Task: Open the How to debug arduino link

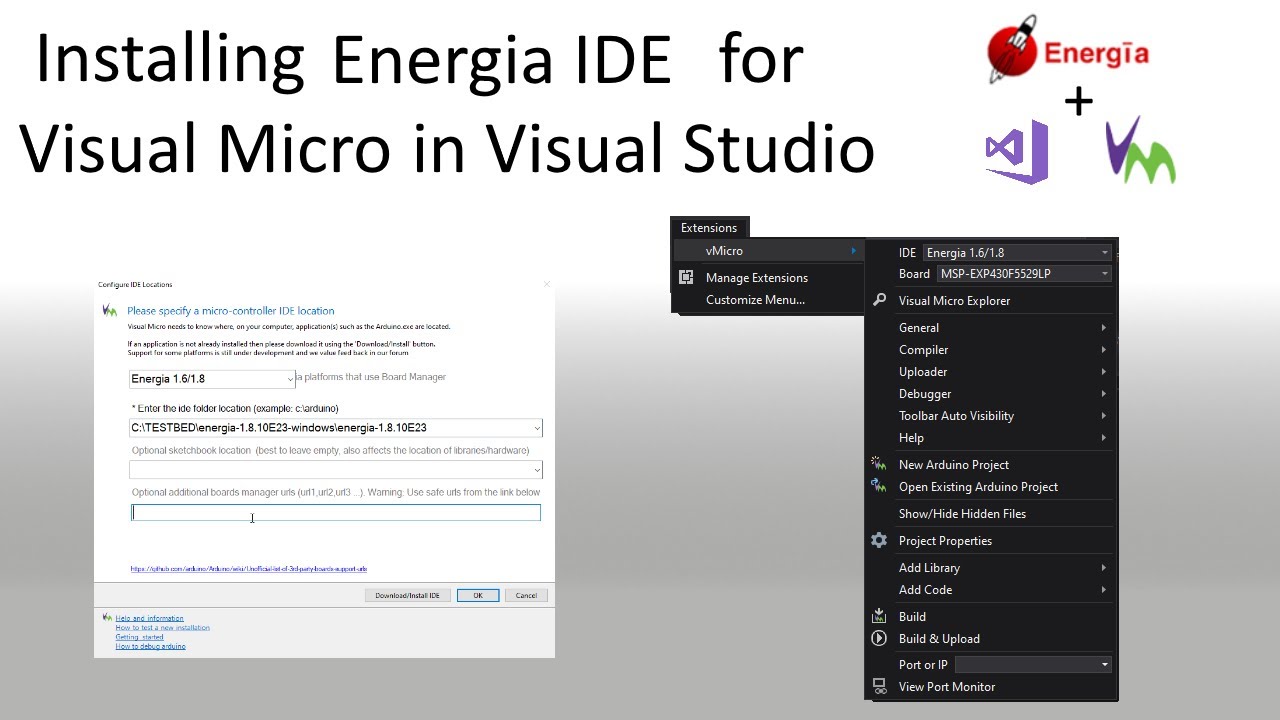Action: [x=150, y=646]
